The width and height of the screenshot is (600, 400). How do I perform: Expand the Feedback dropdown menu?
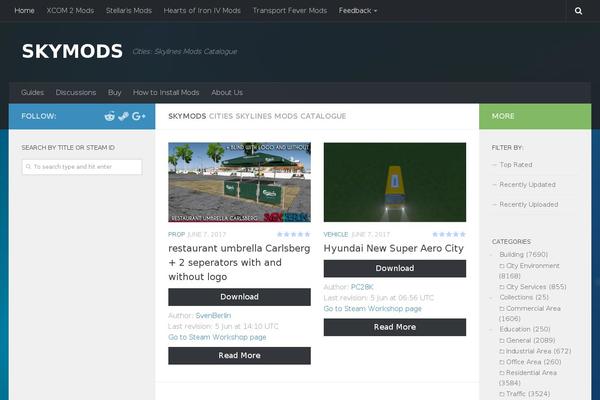358,11
